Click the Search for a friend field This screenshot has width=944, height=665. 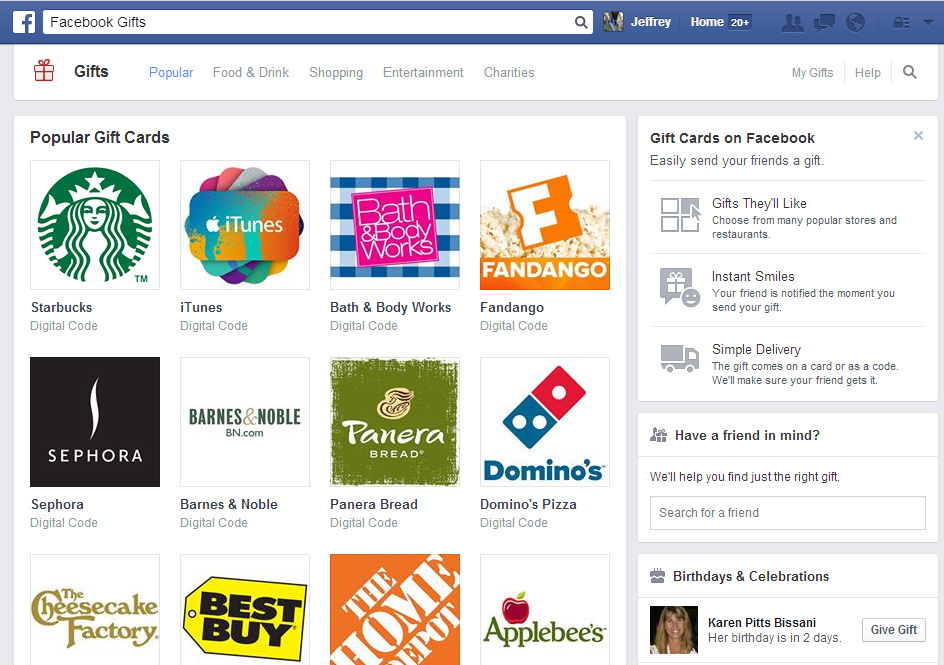coord(787,513)
